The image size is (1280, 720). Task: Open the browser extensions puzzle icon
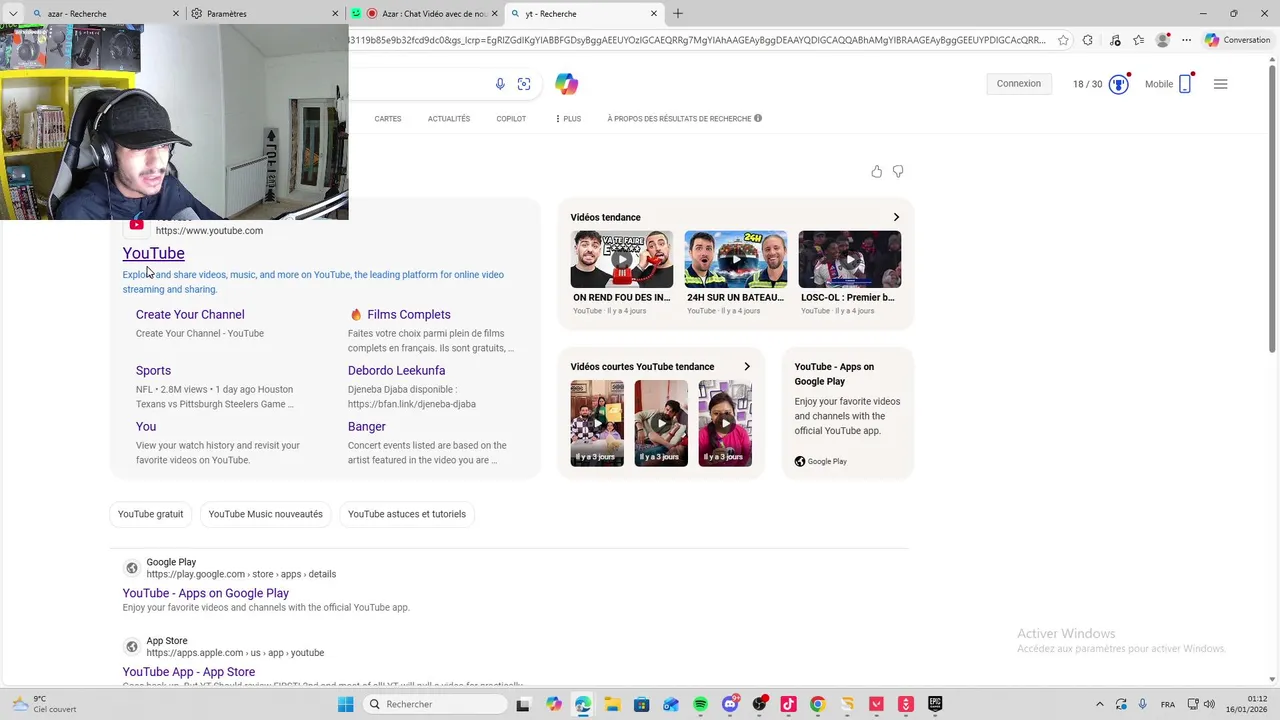(1088, 40)
